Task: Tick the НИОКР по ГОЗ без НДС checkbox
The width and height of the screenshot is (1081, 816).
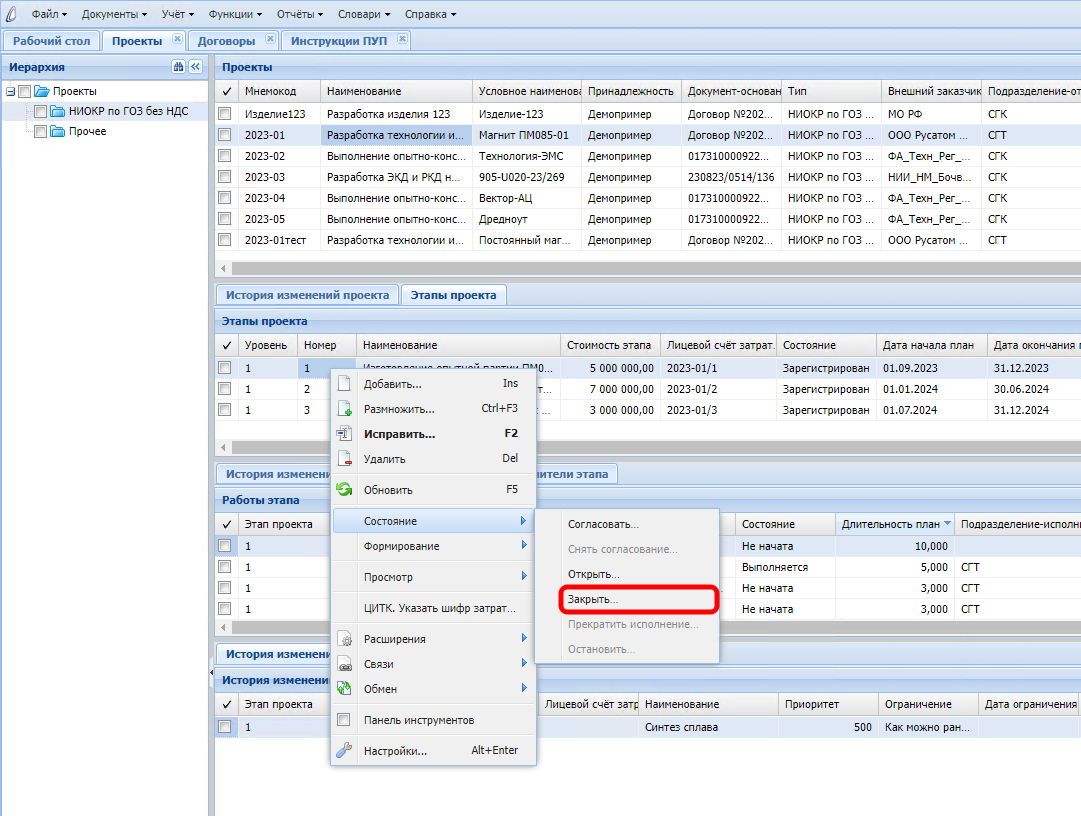Action: click(41, 111)
